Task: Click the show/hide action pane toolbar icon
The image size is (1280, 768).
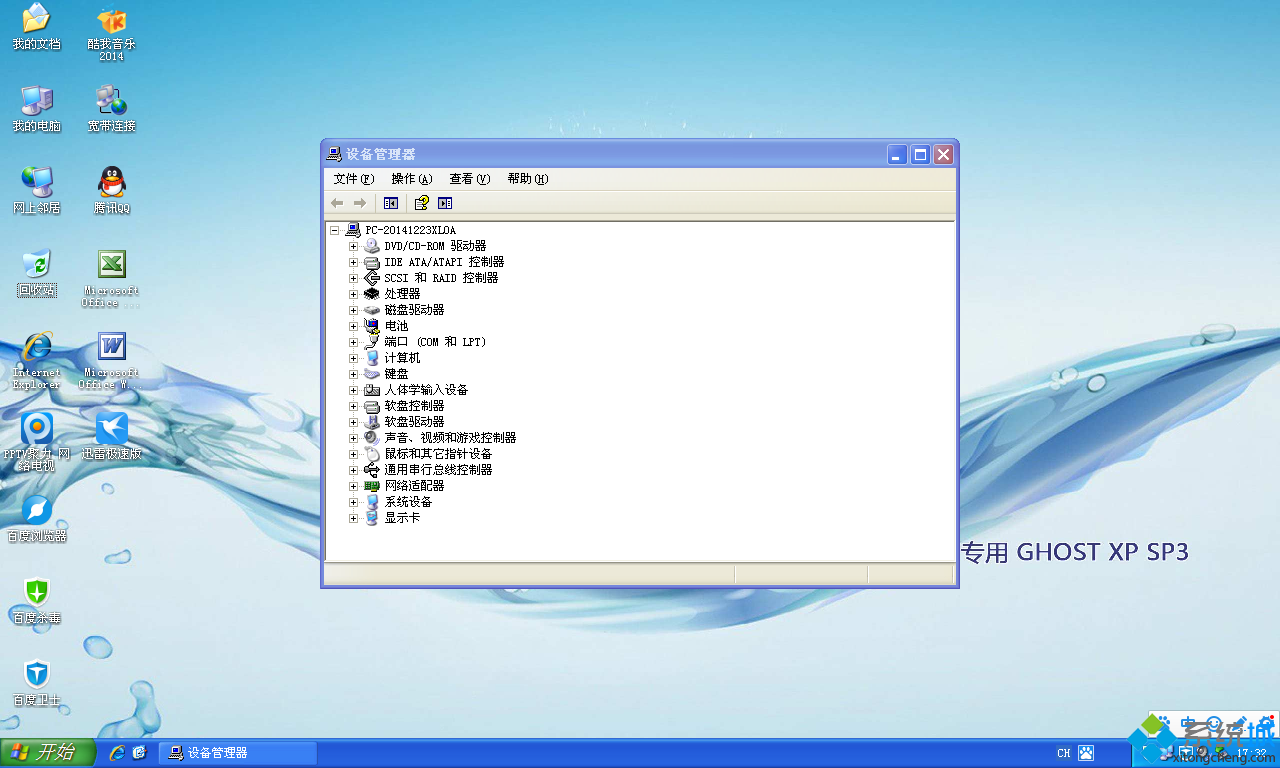Action: 445,203
